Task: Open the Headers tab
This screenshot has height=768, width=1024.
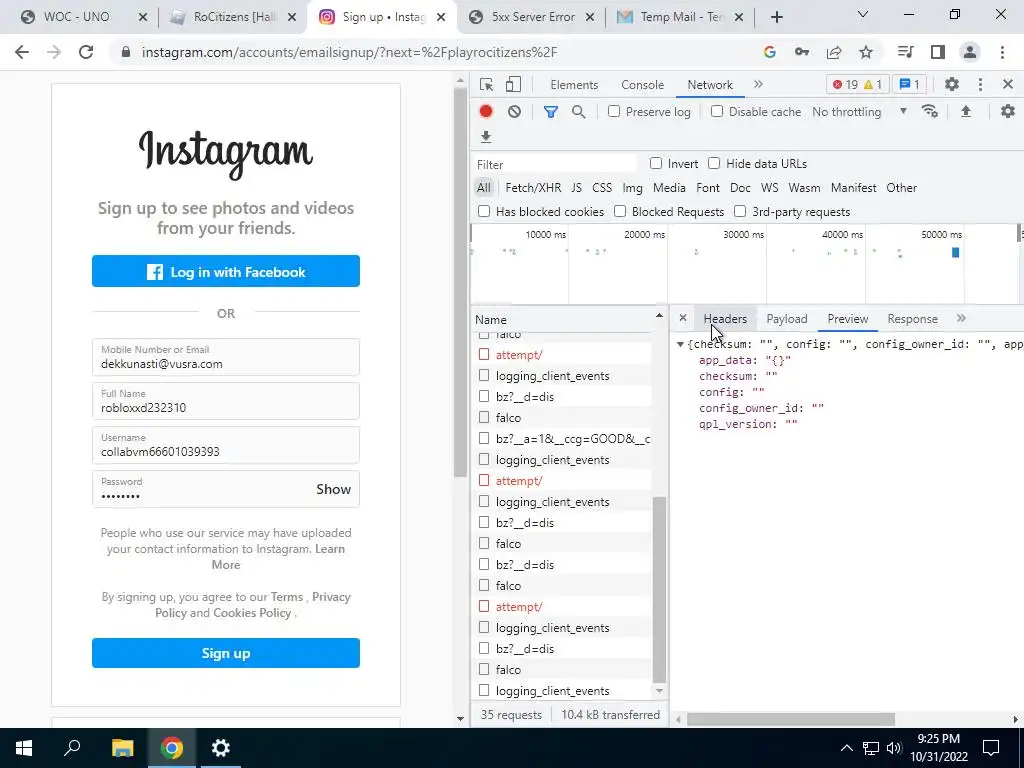Action: pos(725,319)
